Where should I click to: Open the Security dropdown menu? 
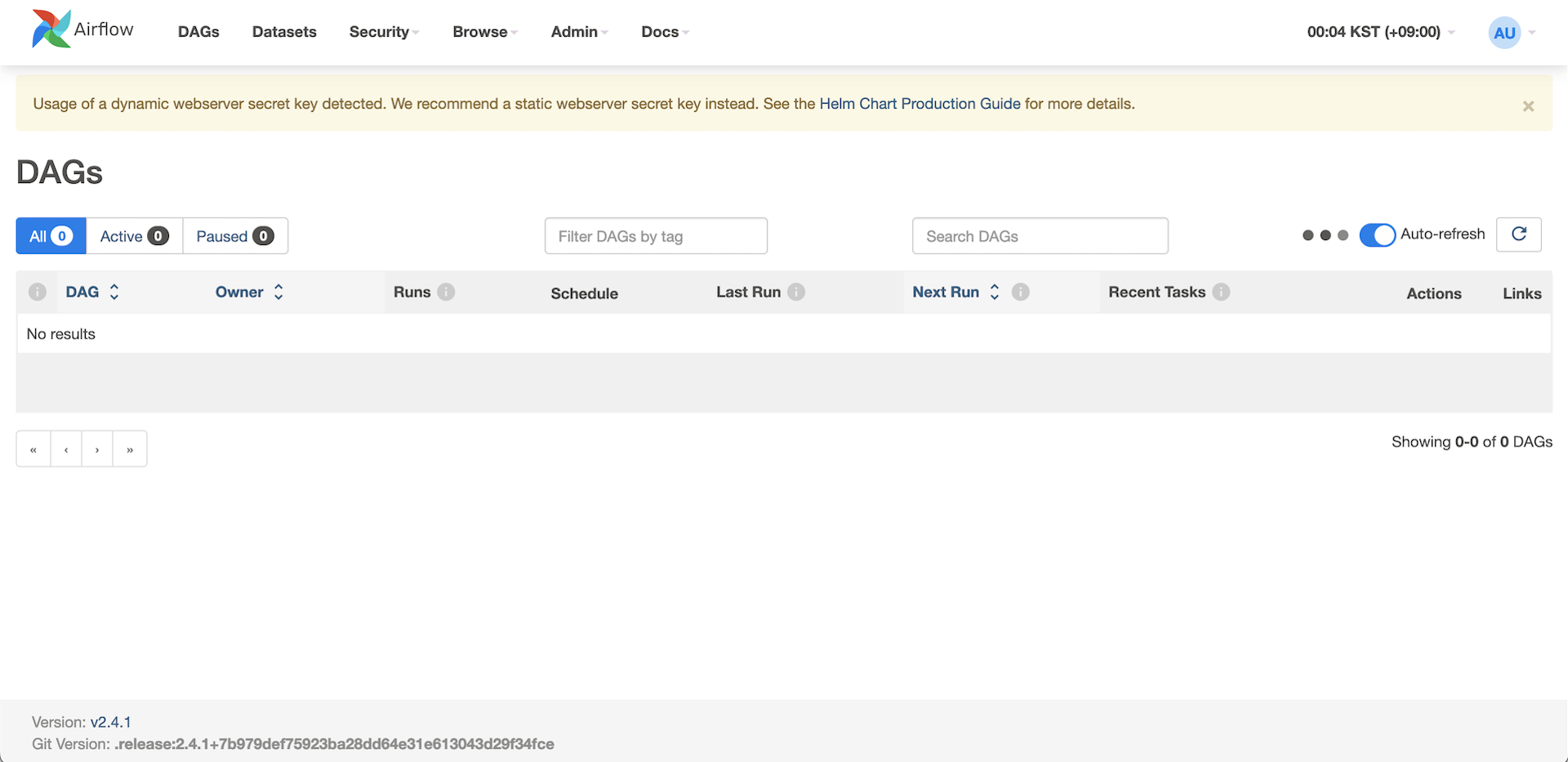pos(384,32)
